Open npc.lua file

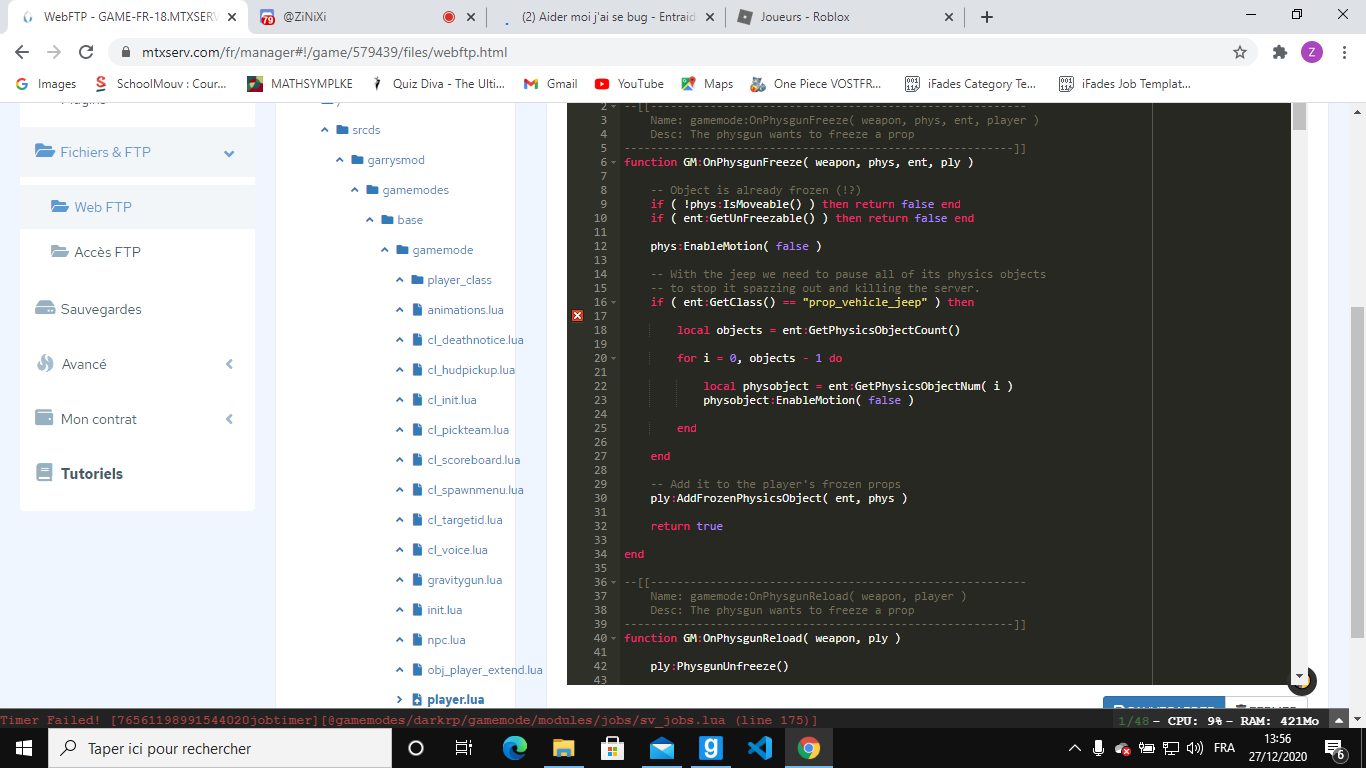(x=446, y=640)
